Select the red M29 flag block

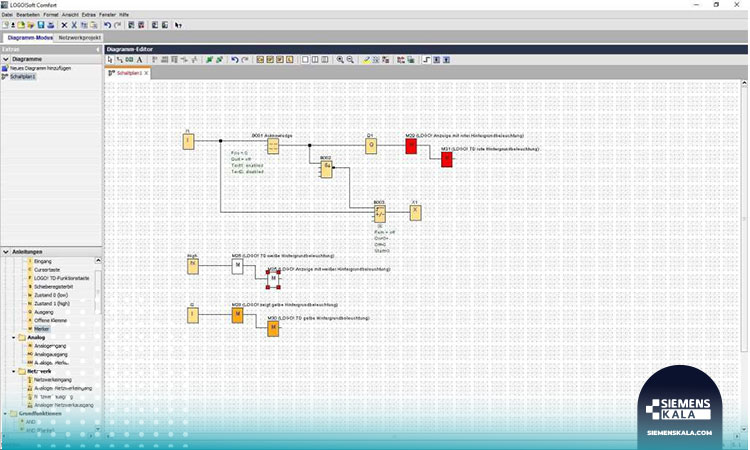411,146
